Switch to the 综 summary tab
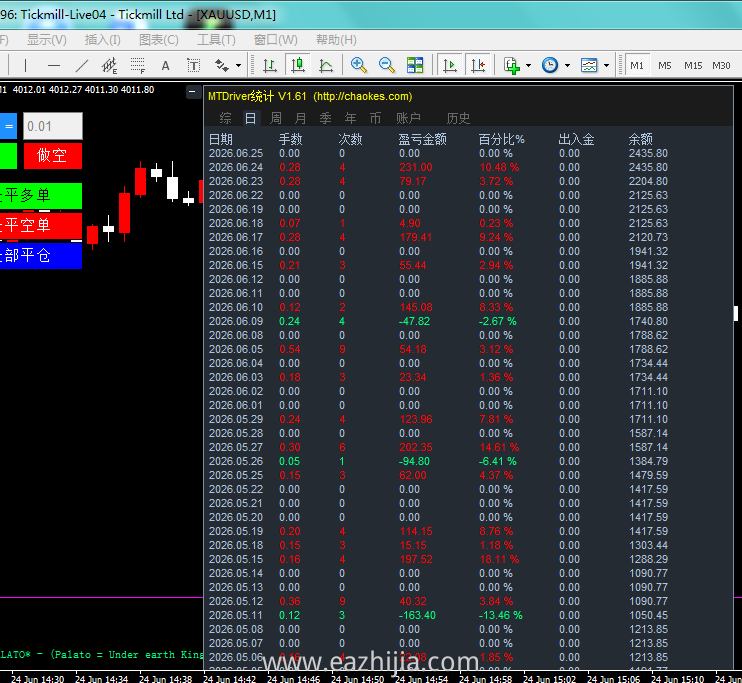 pos(225,118)
